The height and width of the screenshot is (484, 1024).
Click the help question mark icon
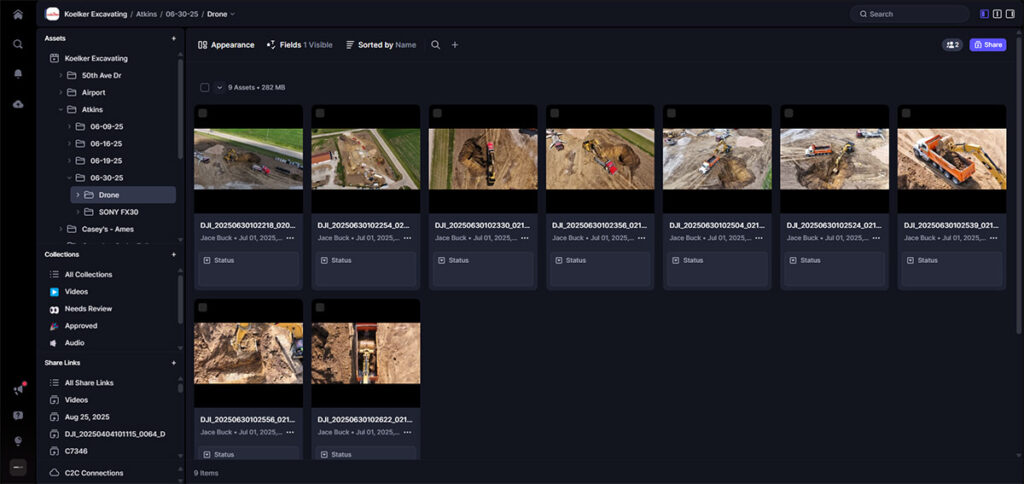[x=18, y=415]
